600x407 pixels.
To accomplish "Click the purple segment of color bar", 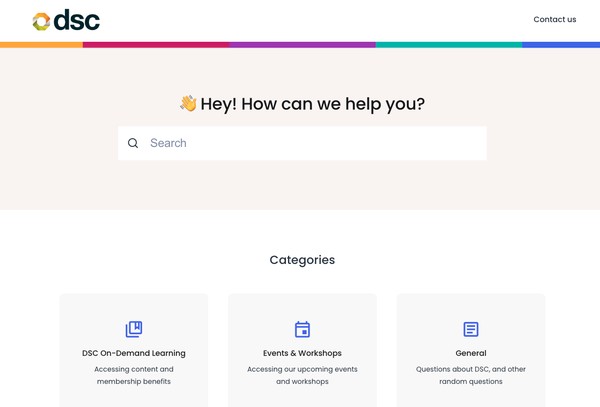I will click(302, 45).
